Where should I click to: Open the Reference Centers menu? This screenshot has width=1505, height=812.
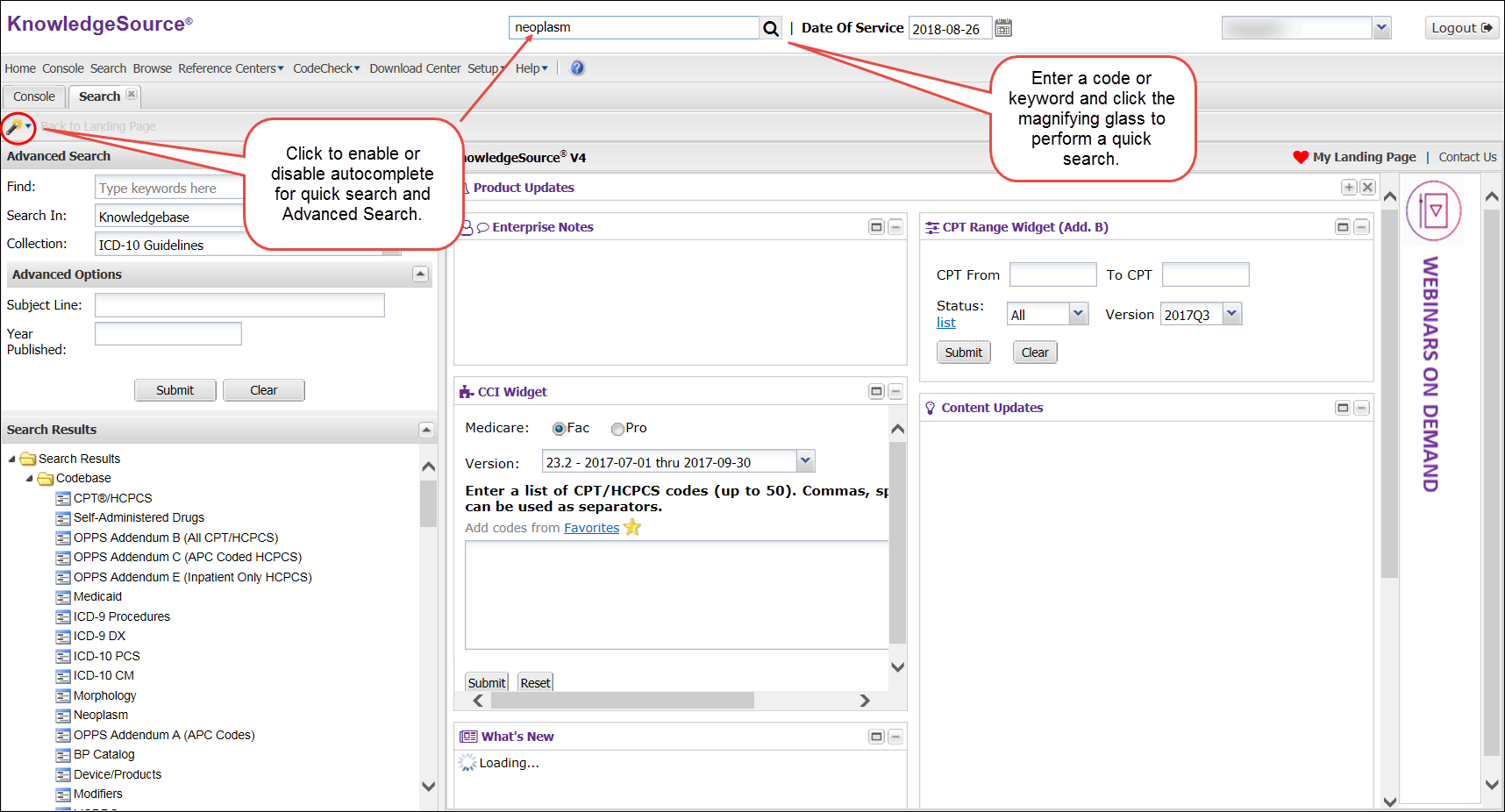click(231, 68)
